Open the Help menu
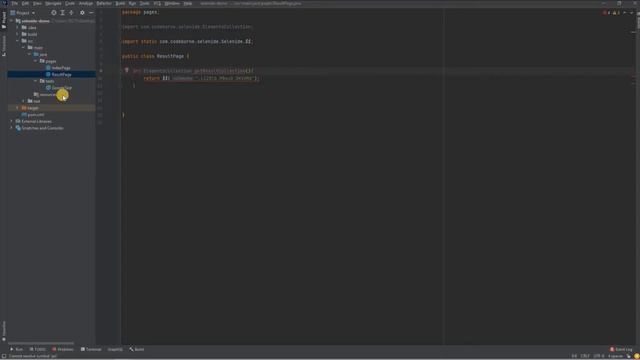640x360 pixels. (x=188, y=3)
